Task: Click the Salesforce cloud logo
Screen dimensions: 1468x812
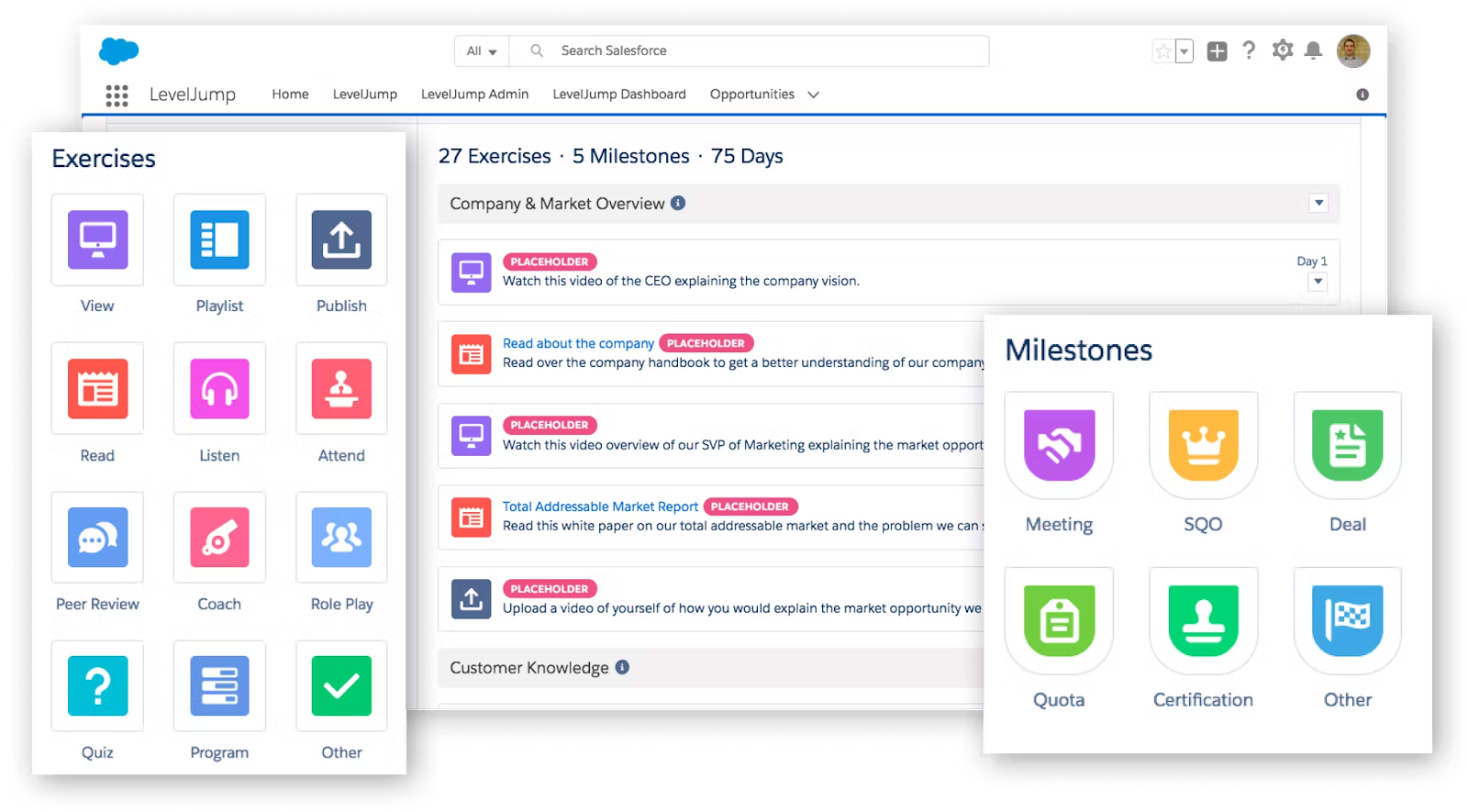Action: pyautogui.click(x=119, y=50)
